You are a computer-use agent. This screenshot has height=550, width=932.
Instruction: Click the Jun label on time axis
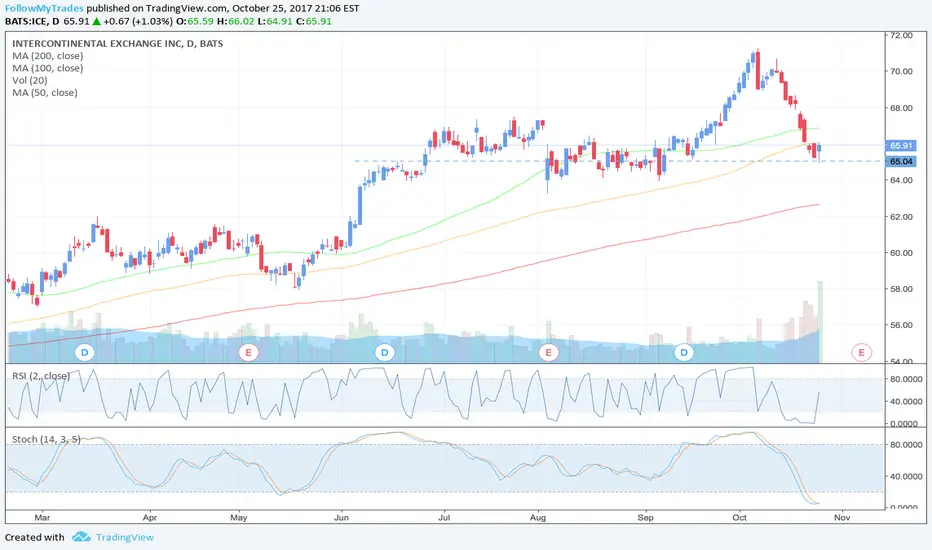(341, 517)
